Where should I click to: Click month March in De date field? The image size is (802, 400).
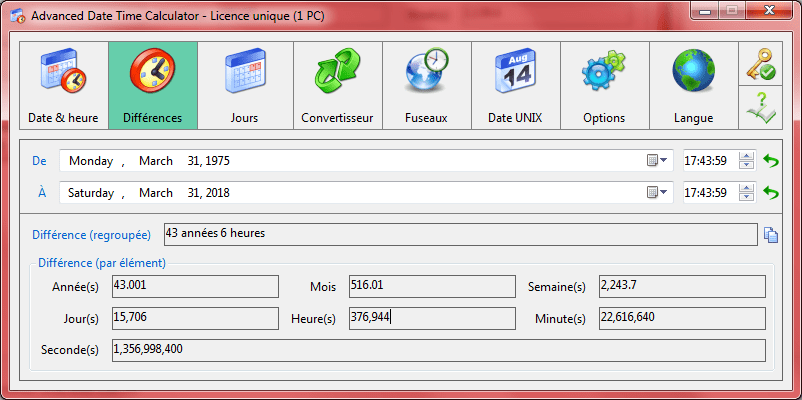click(x=156, y=161)
